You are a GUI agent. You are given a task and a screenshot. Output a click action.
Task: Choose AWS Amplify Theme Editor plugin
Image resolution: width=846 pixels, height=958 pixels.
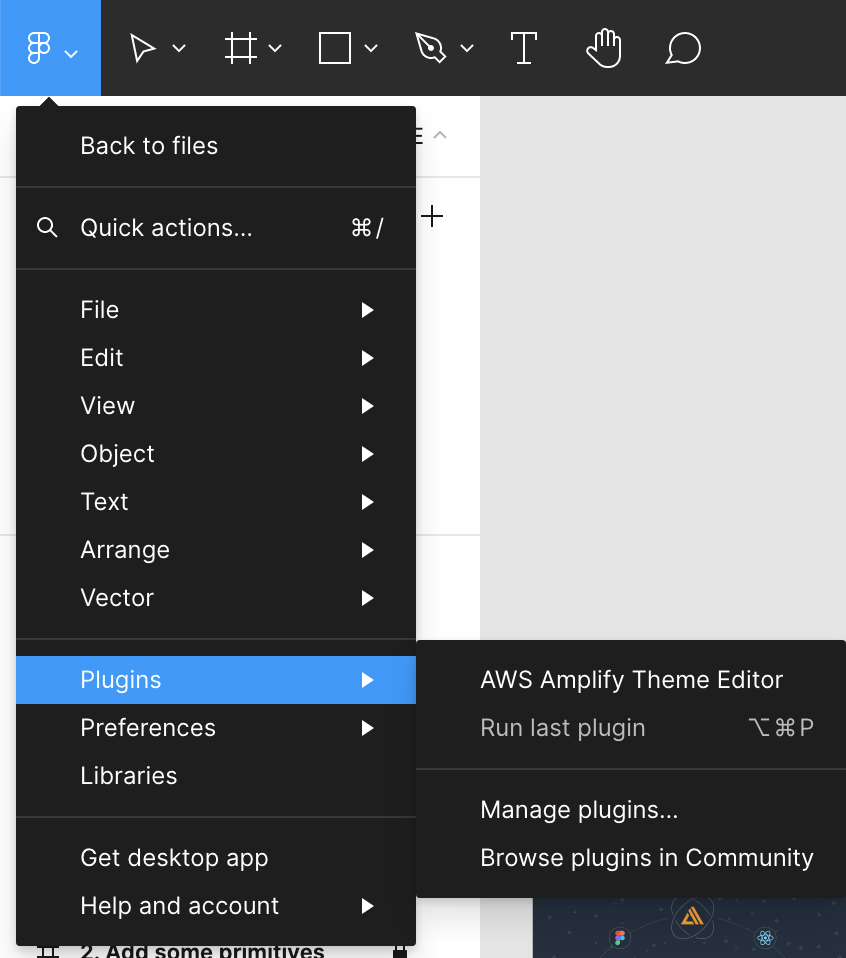[631, 679]
